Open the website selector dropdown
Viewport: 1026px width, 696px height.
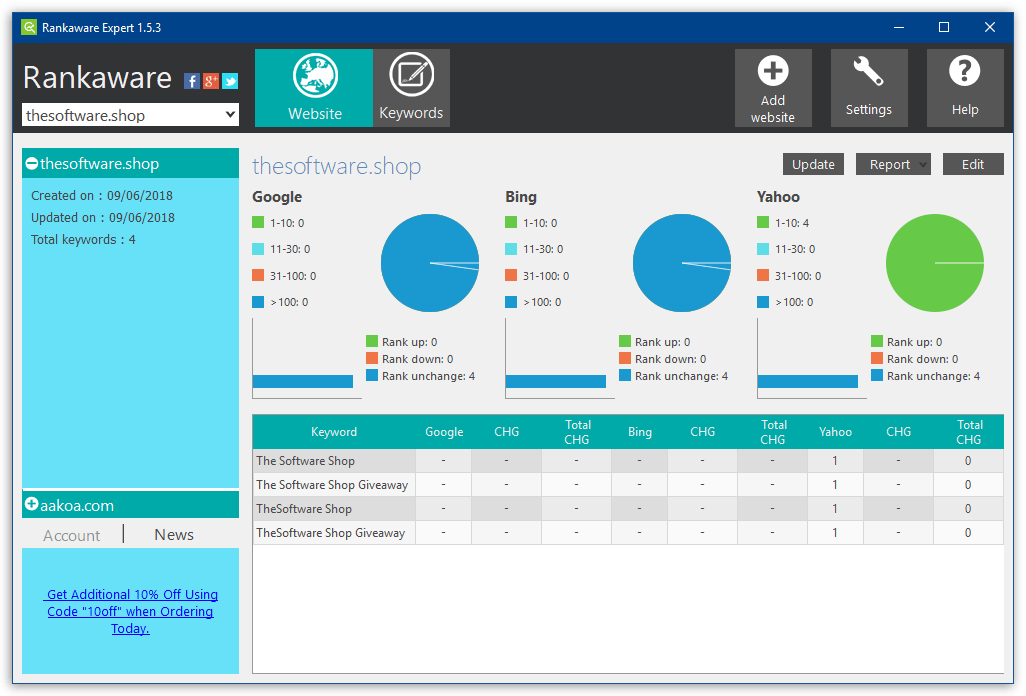[x=229, y=114]
